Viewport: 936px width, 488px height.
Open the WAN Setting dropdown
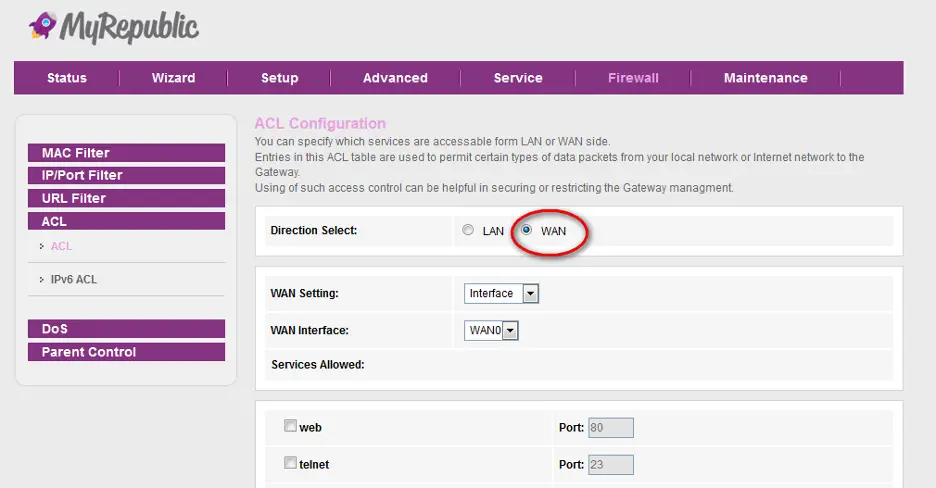click(501, 294)
